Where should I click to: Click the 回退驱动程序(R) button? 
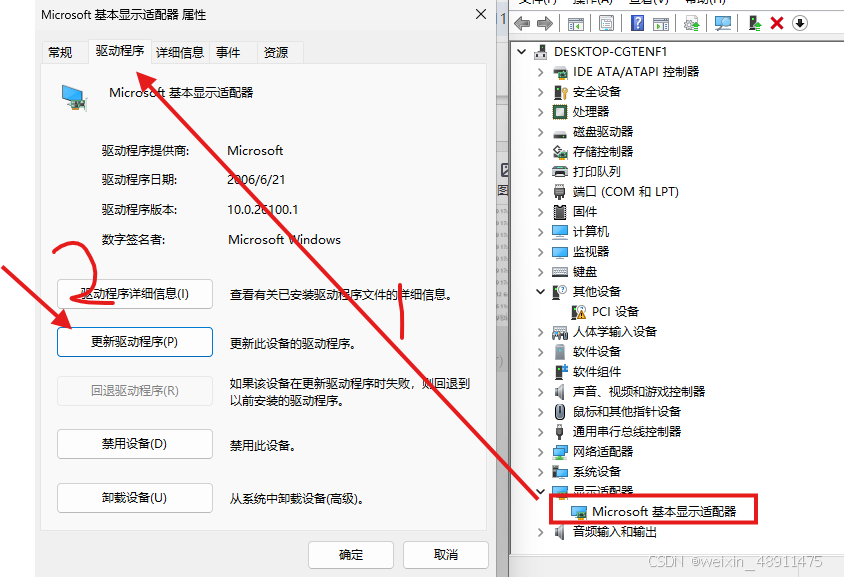coord(135,391)
